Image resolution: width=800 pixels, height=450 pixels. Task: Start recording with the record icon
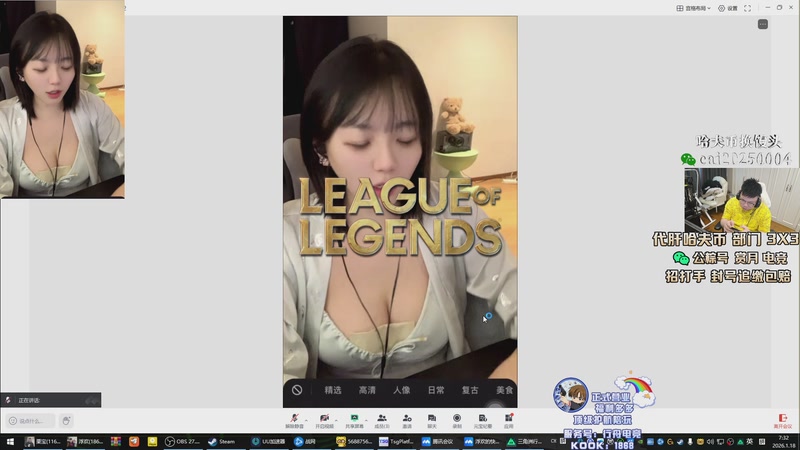[x=457, y=421]
